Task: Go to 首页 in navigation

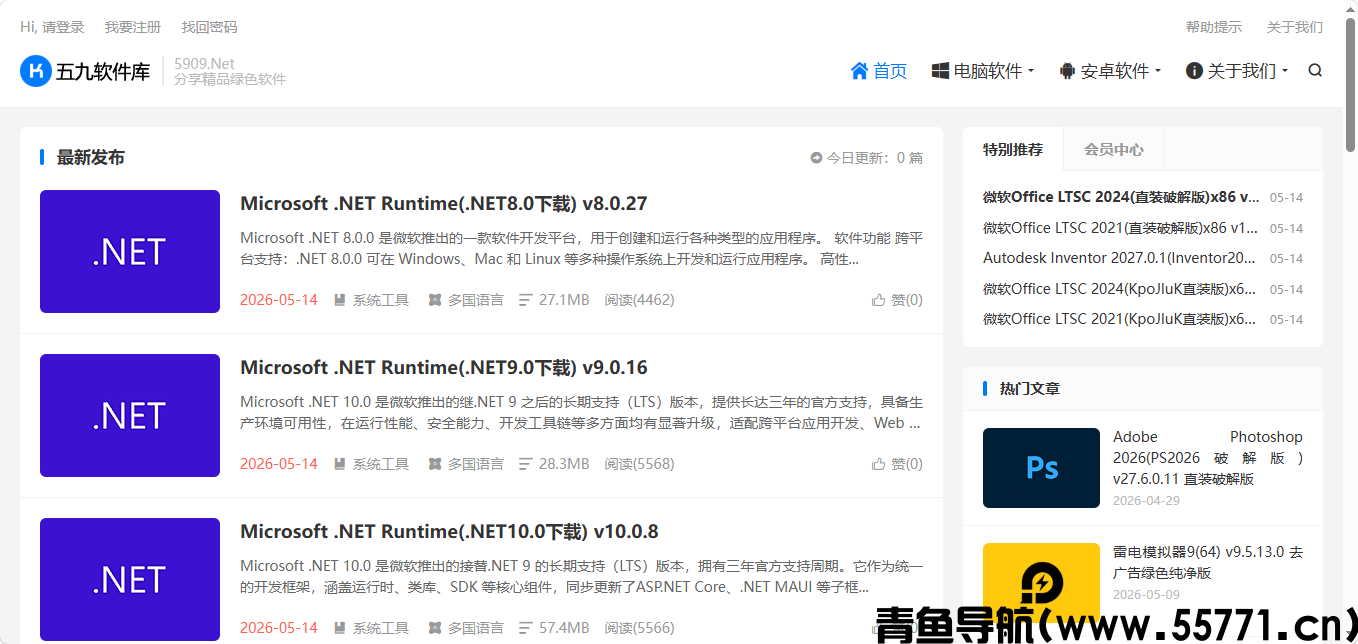Action: [879, 71]
